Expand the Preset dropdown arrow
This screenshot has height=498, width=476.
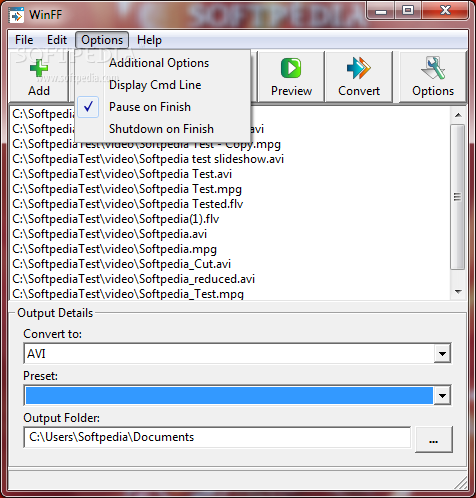pyautogui.click(x=442, y=396)
